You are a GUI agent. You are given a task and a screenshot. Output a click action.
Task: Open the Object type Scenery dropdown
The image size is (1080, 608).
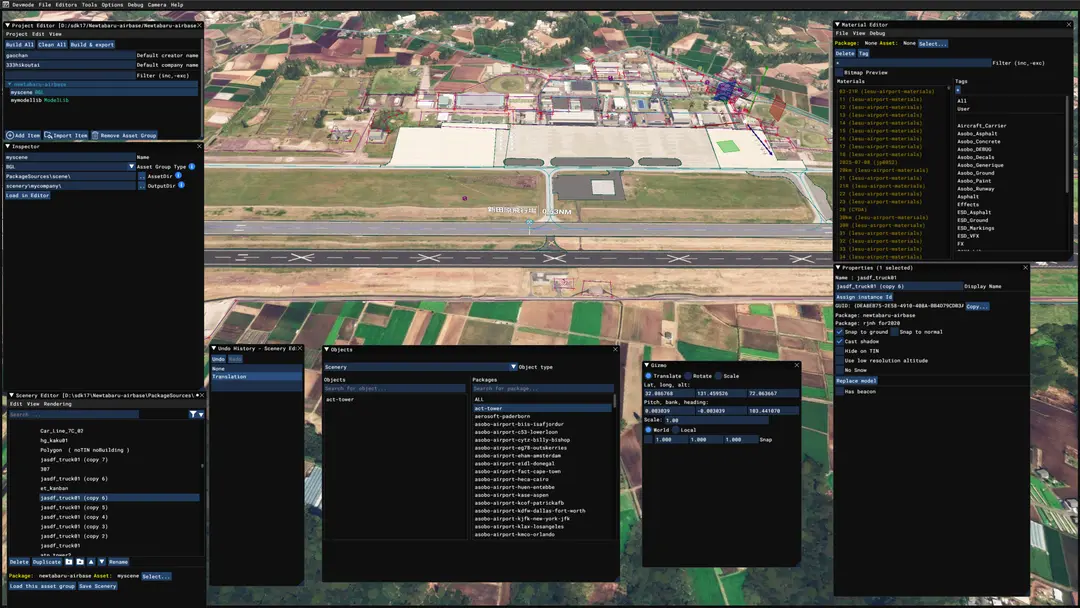point(513,367)
